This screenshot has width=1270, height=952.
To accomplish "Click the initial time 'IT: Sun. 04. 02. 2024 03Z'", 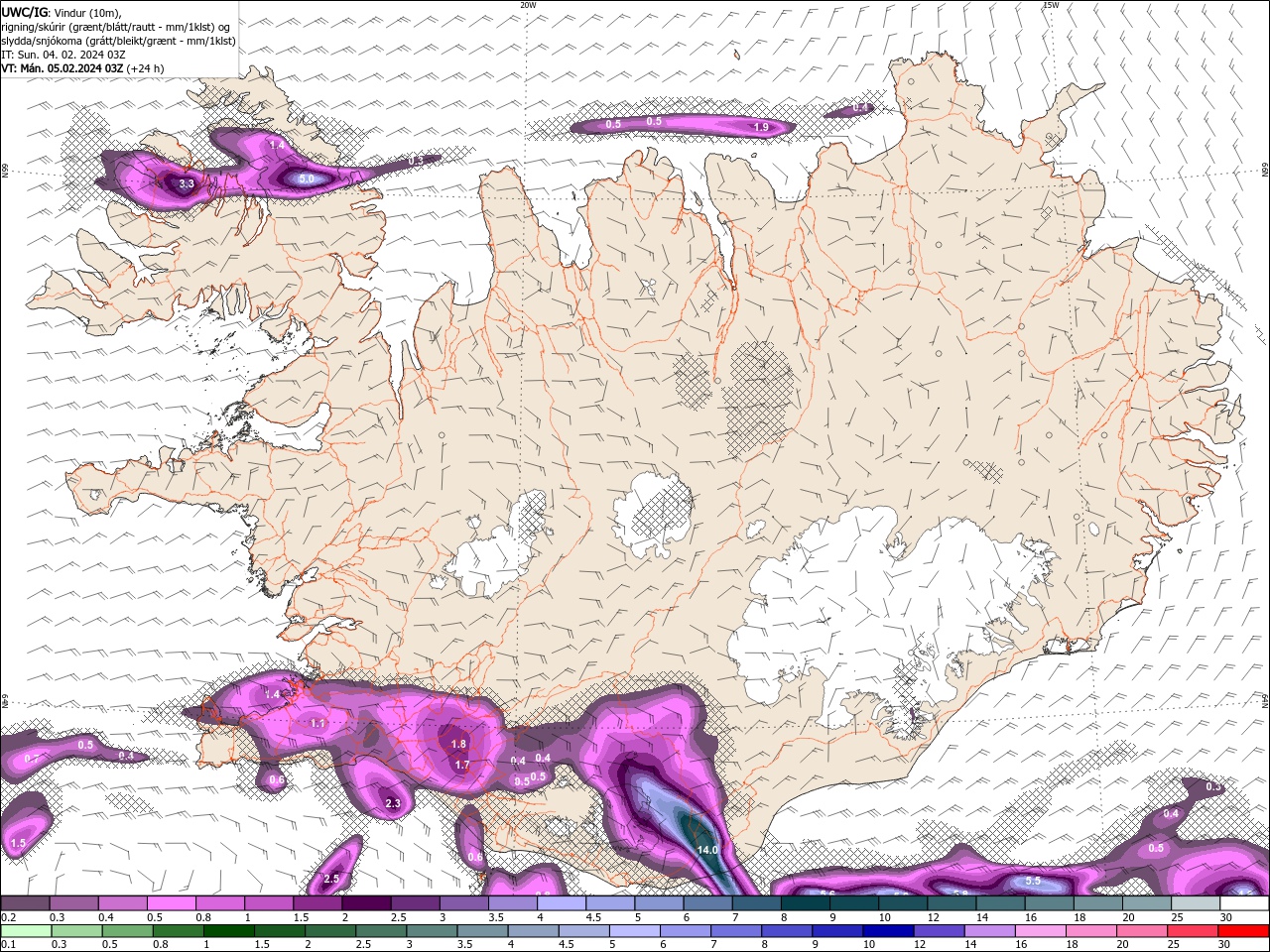I will (x=62, y=55).
